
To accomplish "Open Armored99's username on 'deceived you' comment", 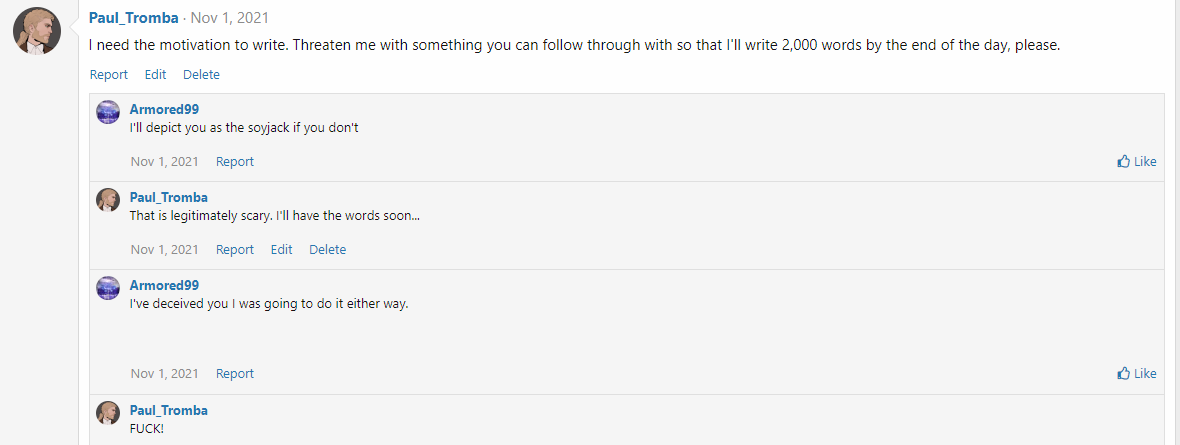I will tap(164, 285).
